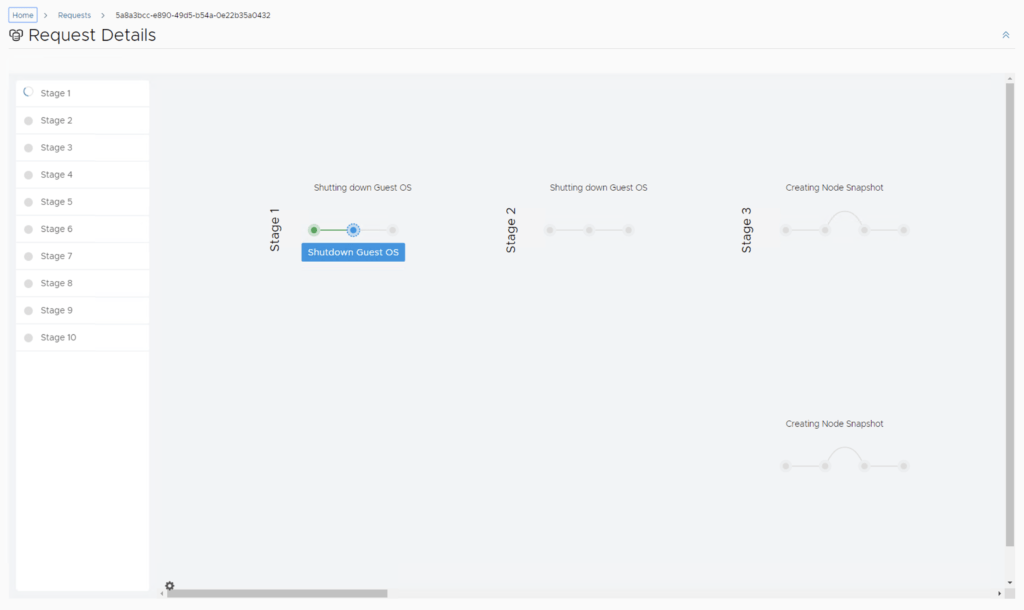Viewport: 1024px width, 610px height.
Task: Select the green completed node in Stage 1
Action: (x=314, y=230)
